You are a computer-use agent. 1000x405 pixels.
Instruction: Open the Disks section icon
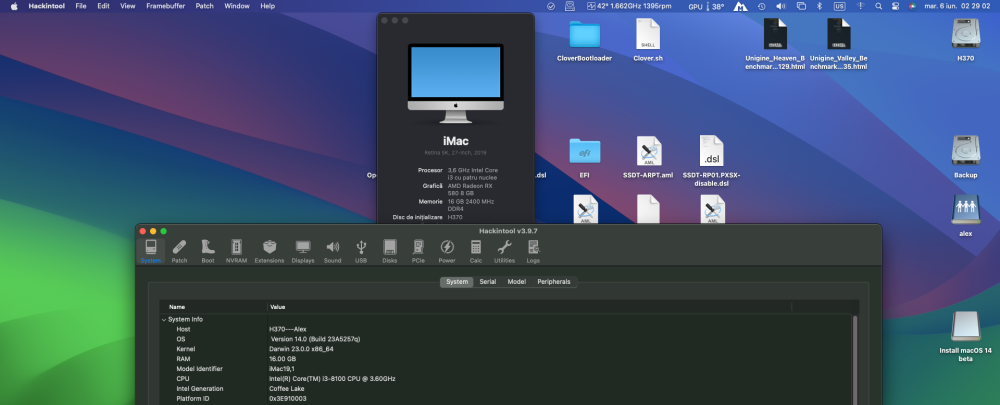point(390,251)
